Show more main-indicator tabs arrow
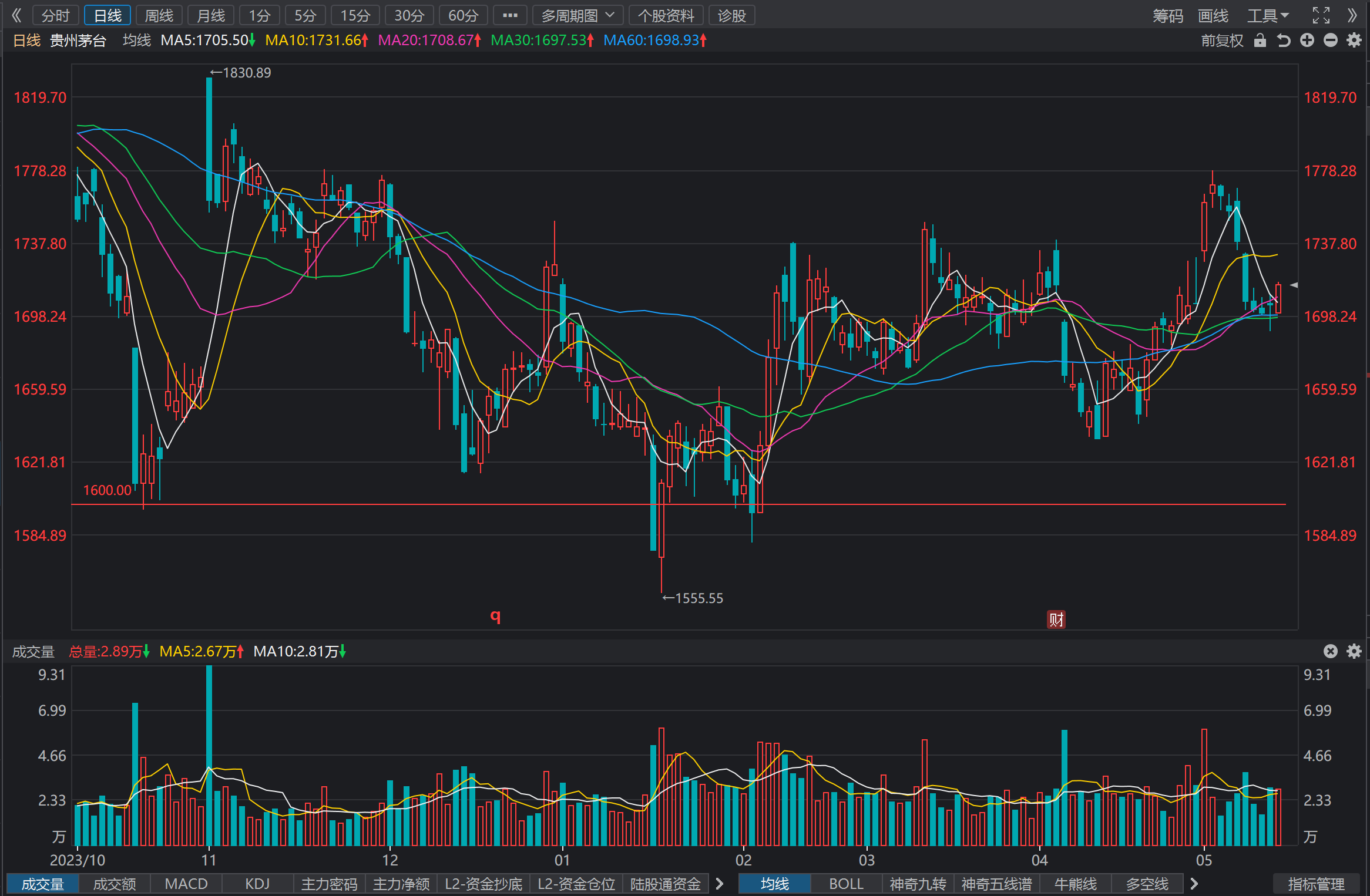The height and width of the screenshot is (896, 1370). [x=1194, y=884]
